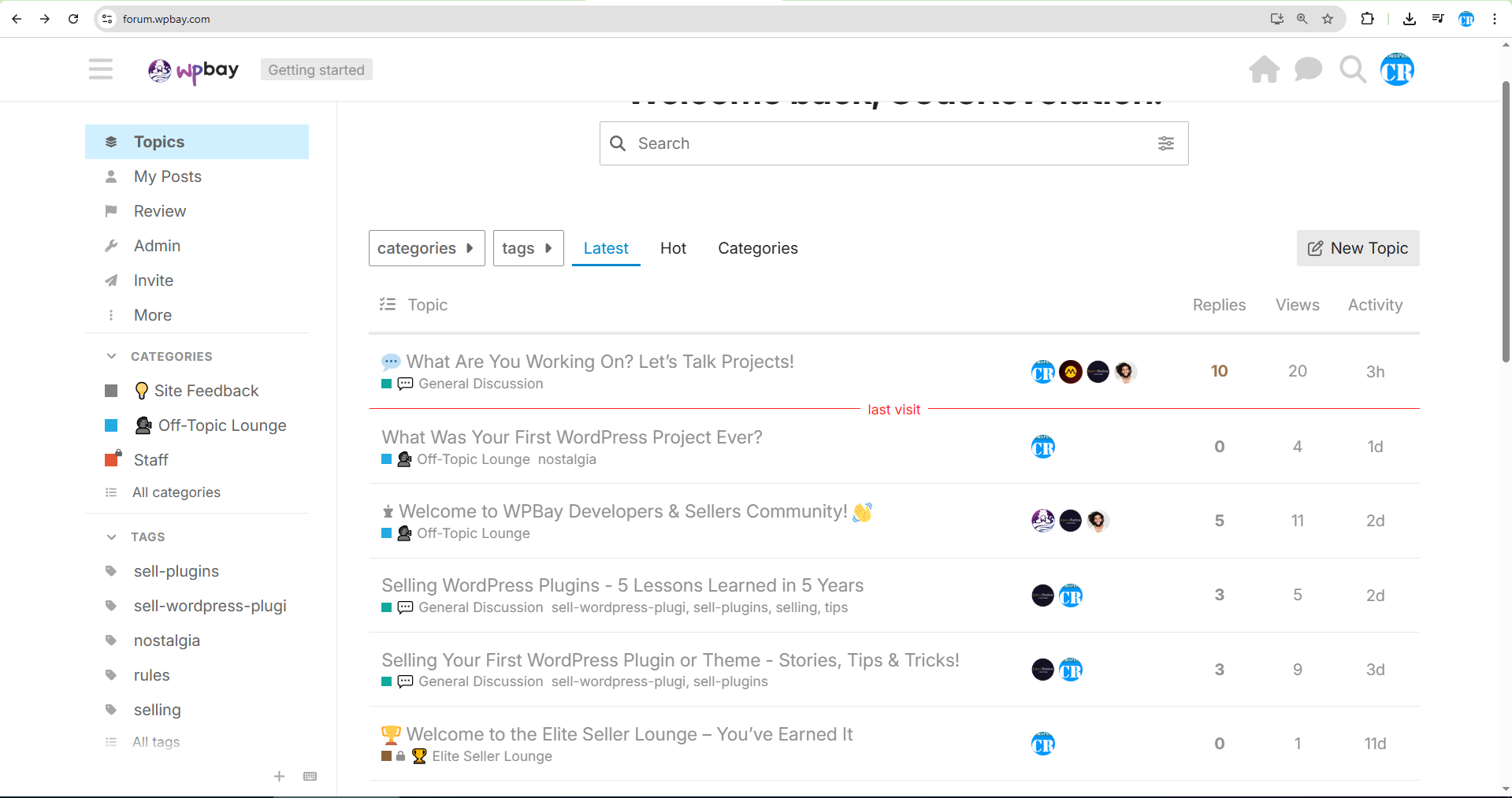The height and width of the screenshot is (798, 1512).
Task: Switch to the Categories tab
Action: tap(758, 248)
